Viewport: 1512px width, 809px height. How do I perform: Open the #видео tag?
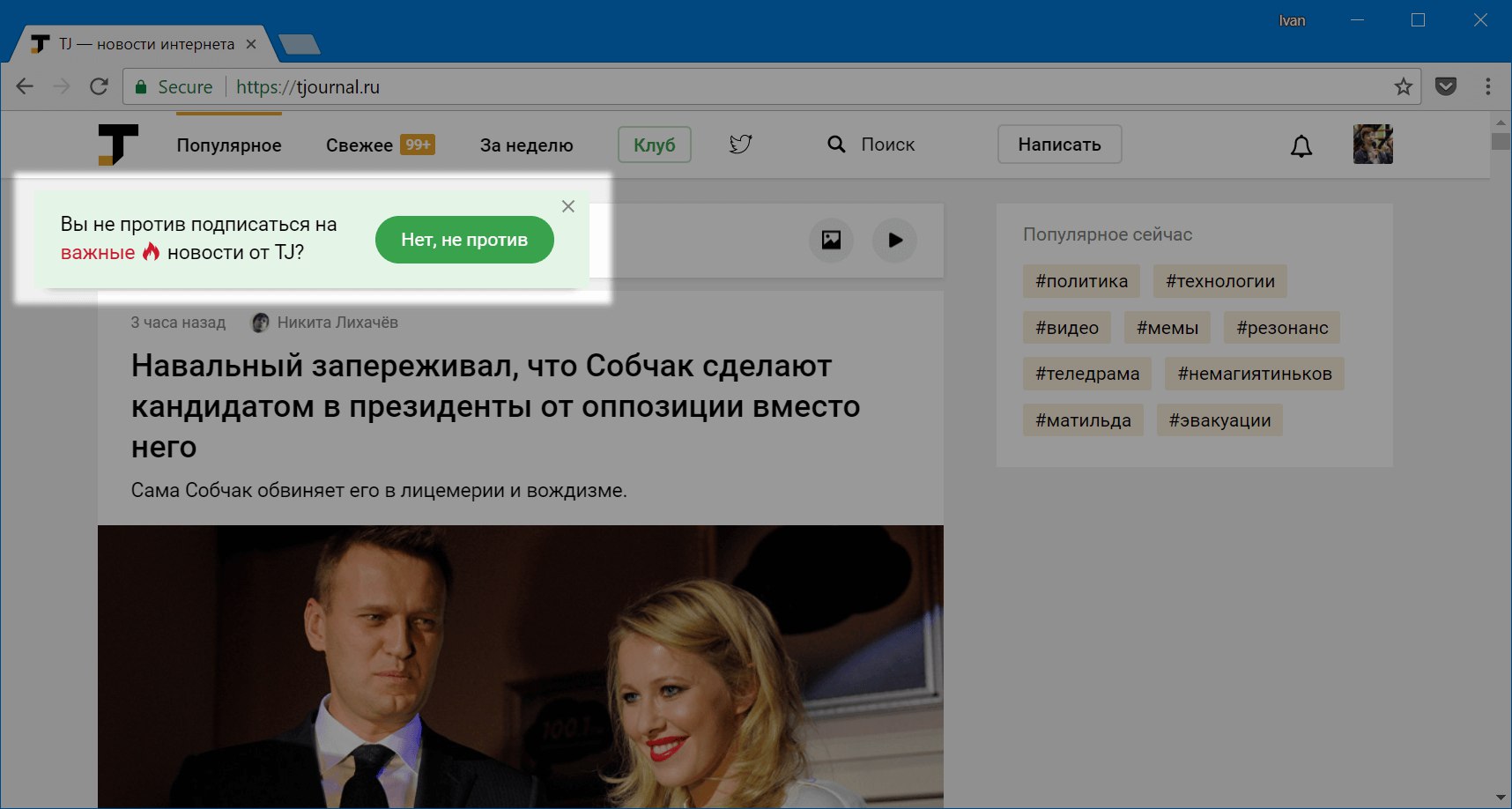pyautogui.click(x=1067, y=328)
